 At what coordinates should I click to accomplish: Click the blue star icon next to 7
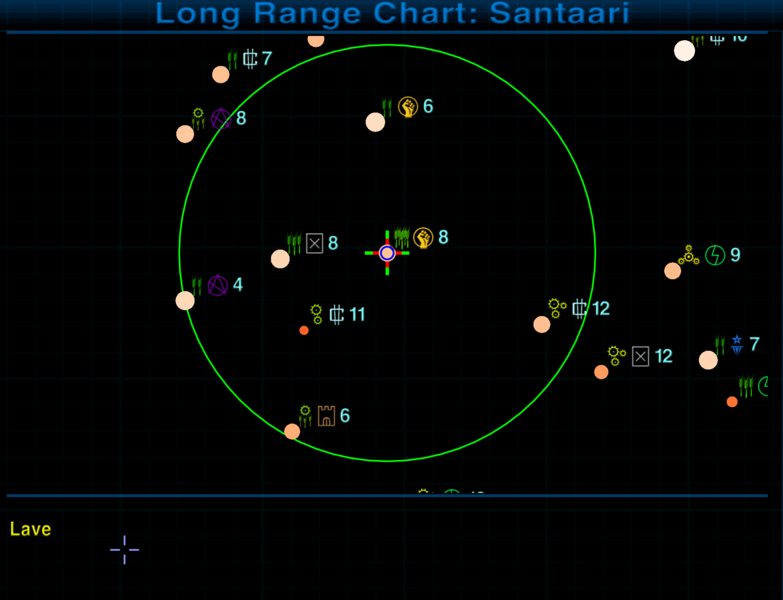click(737, 345)
